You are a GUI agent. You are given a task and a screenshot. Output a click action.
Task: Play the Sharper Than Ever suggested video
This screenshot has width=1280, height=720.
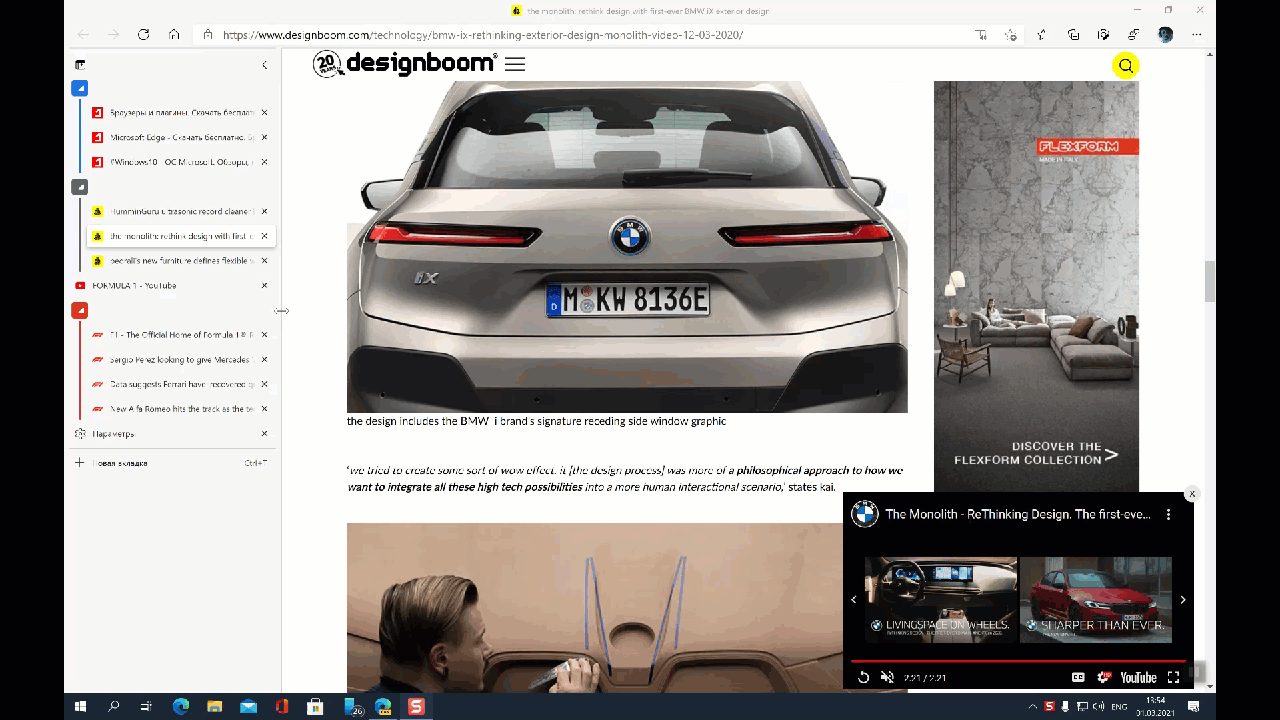[x=1096, y=599]
